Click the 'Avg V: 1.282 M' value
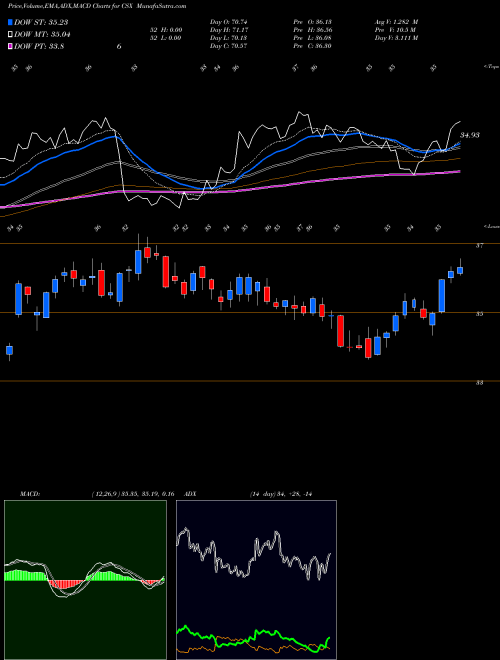The height and width of the screenshot is (660, 500). 396,22
